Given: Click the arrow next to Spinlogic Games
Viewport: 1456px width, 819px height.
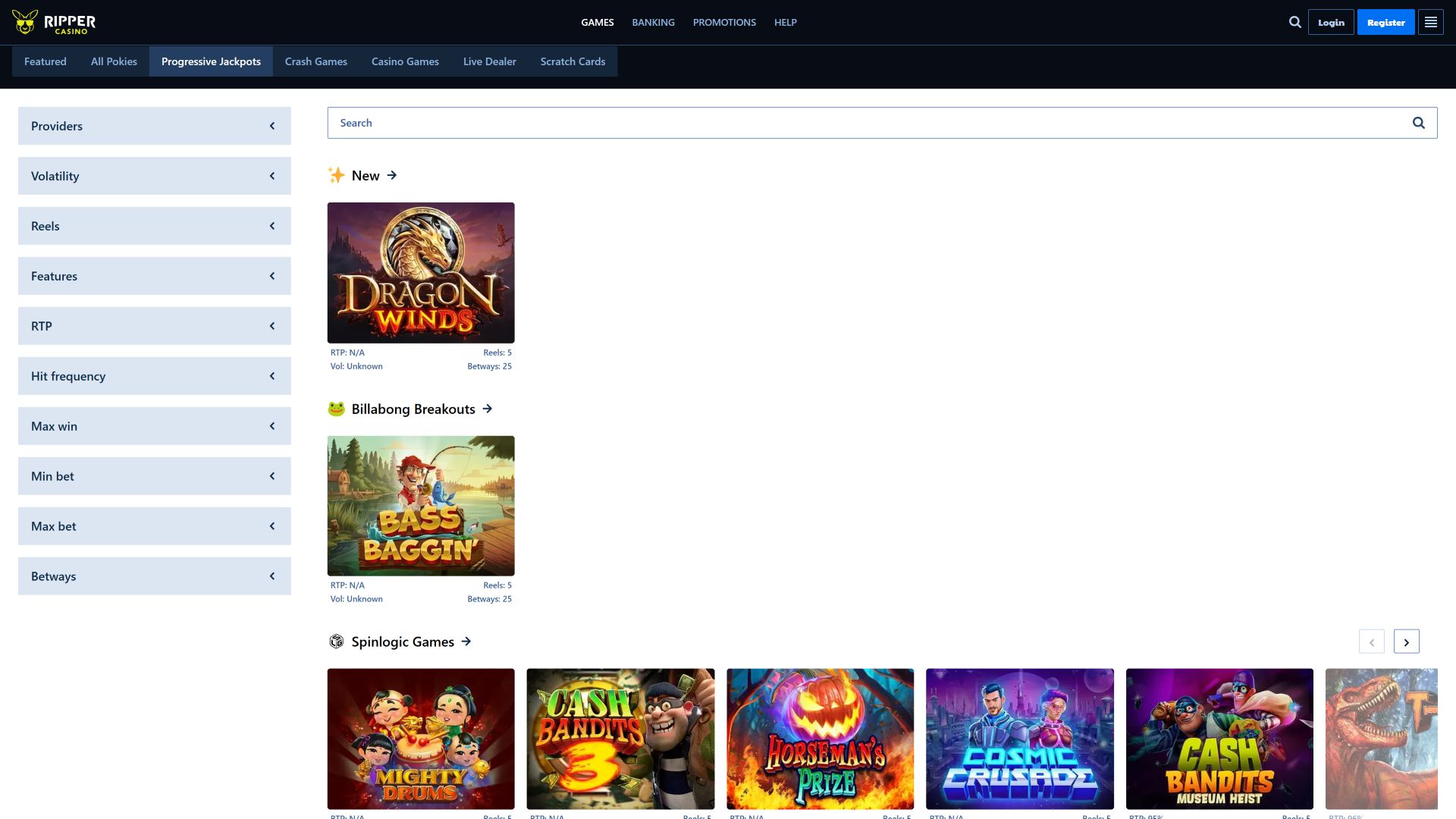Looking at the screenshot, I should pyautogui.click(x=466, y=642).
